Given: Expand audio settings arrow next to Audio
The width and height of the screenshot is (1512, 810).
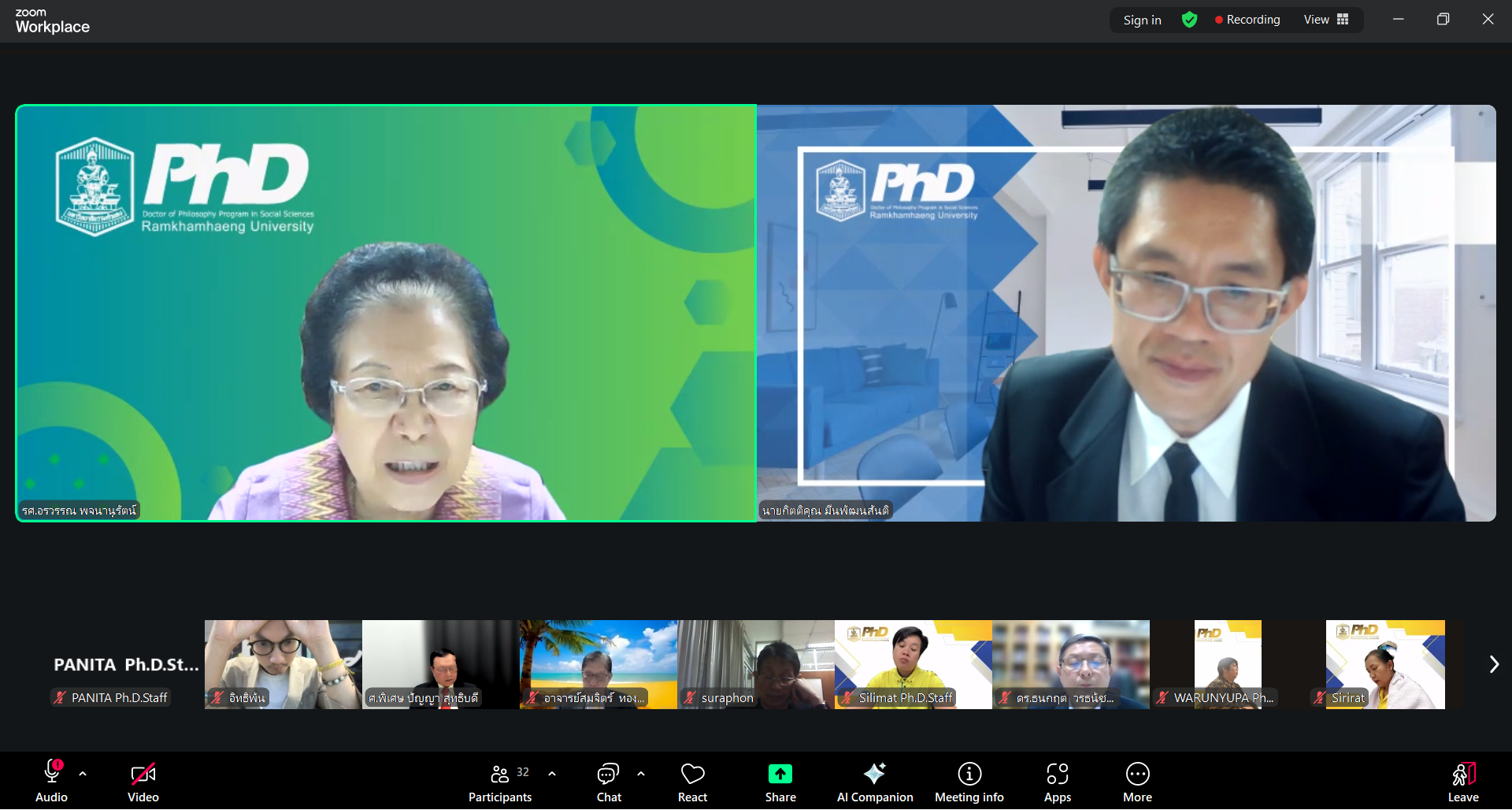Looking at the screenshot, I should [x=83, y=774].
